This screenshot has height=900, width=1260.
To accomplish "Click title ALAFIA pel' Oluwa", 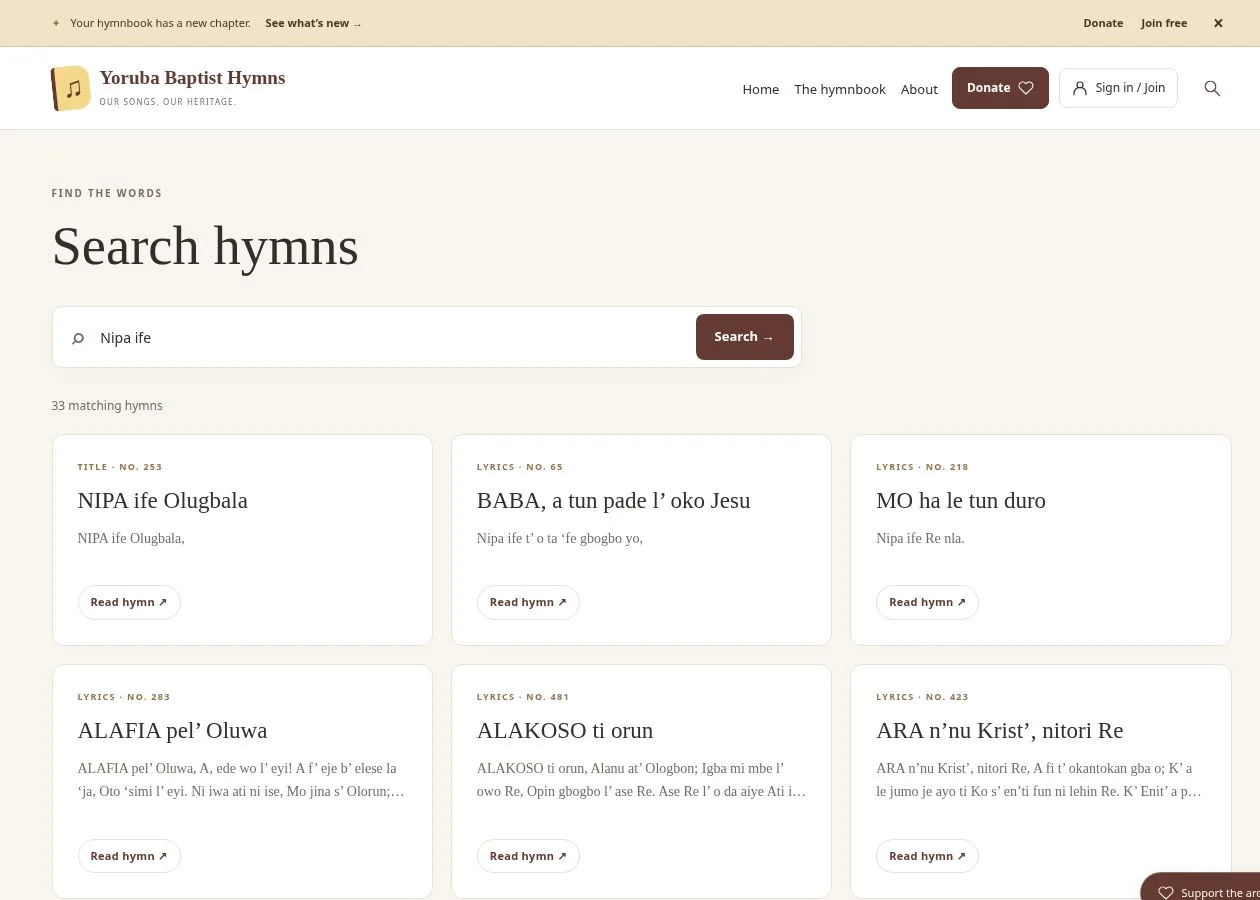I will 172,731.
